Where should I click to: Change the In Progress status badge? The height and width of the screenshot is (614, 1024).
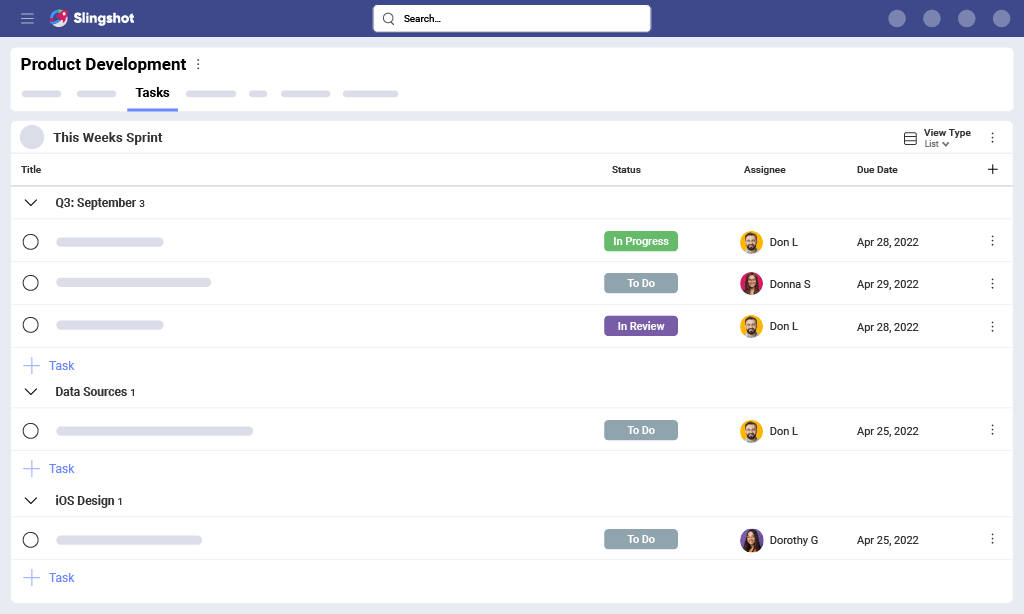tap(641, 241)
